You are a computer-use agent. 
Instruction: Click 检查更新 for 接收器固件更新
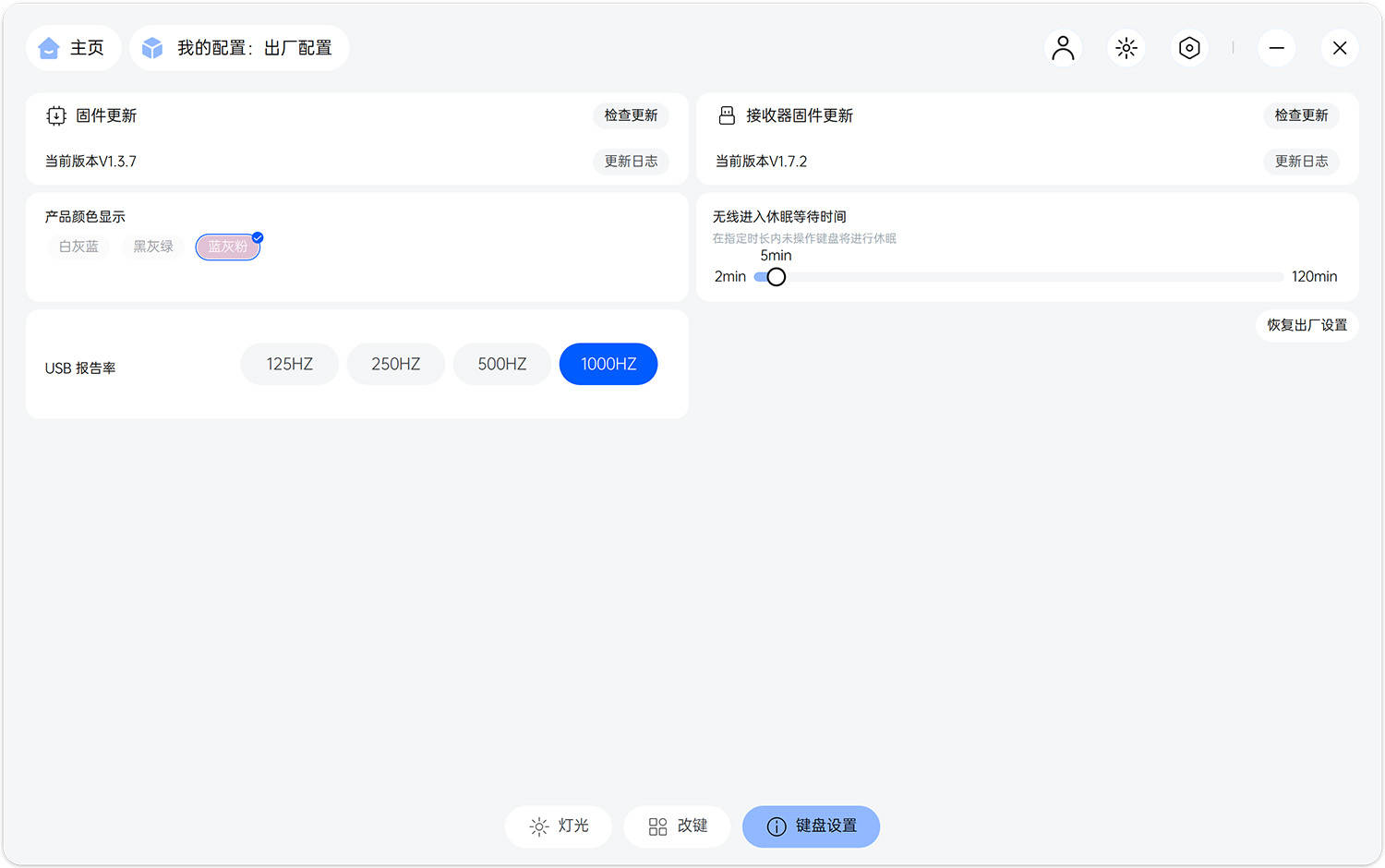coord(1302,115)
